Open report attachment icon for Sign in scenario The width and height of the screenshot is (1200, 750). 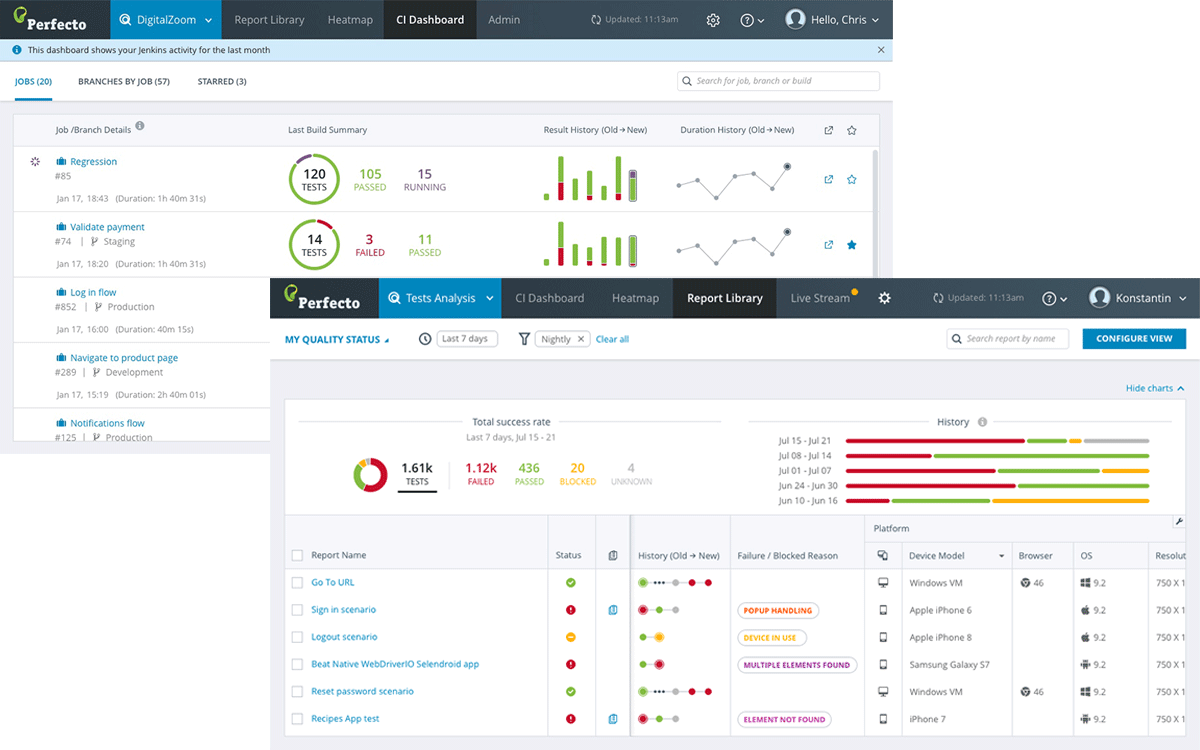[613, 610]
